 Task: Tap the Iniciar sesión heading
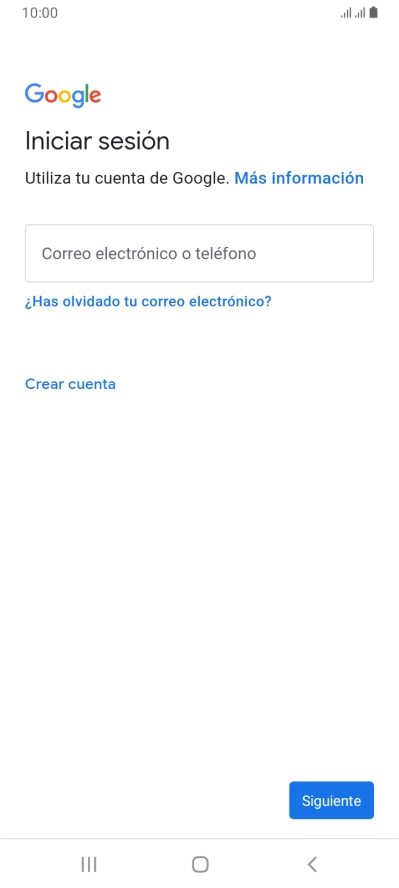pyautogui.click(x=97, y=141)
